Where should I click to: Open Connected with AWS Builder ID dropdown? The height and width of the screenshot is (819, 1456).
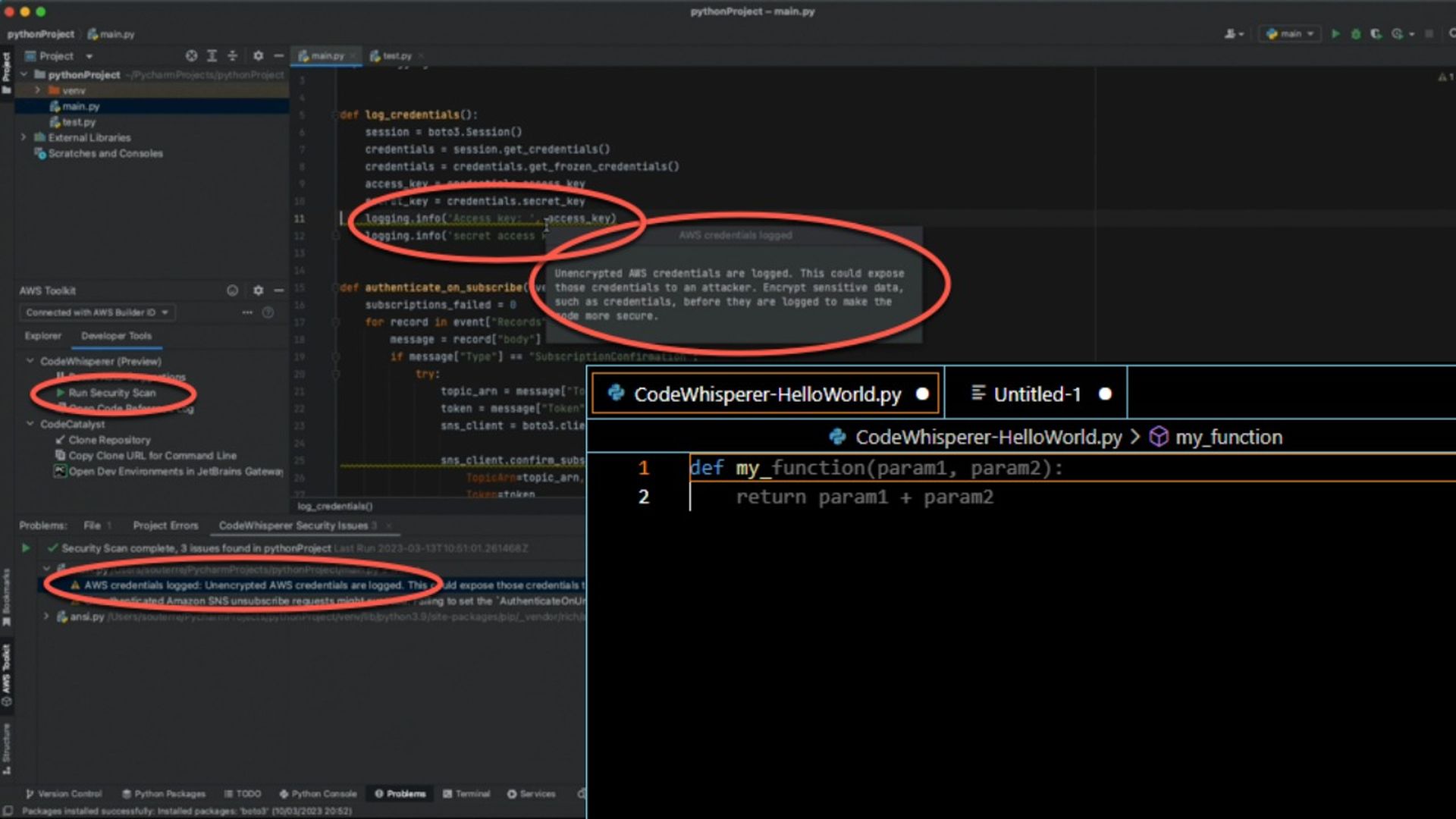pyautogui.click(x=97, y=312)
